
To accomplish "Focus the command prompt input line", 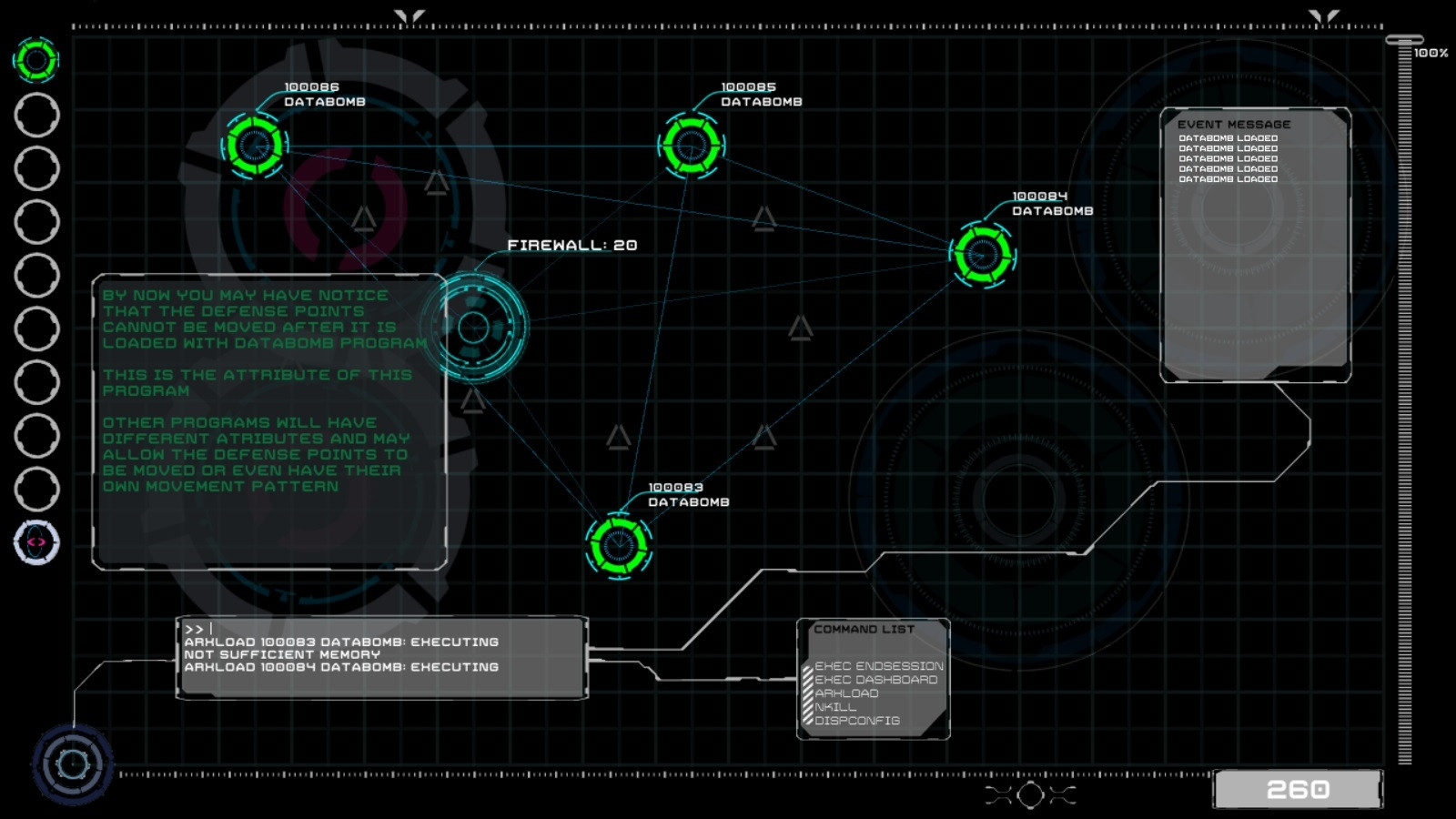I will point(382,629).
